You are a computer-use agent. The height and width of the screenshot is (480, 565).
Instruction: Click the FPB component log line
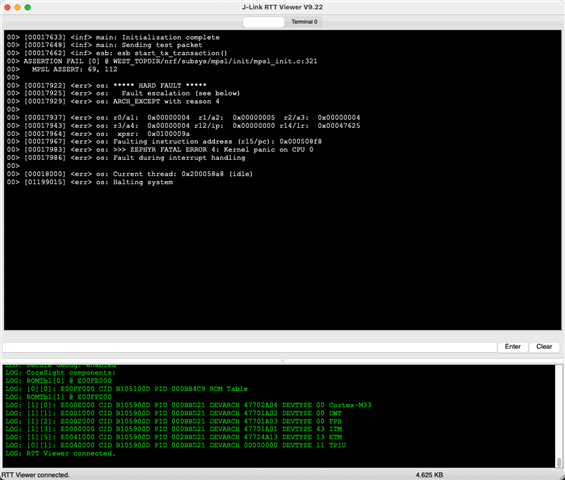point(173,421)
